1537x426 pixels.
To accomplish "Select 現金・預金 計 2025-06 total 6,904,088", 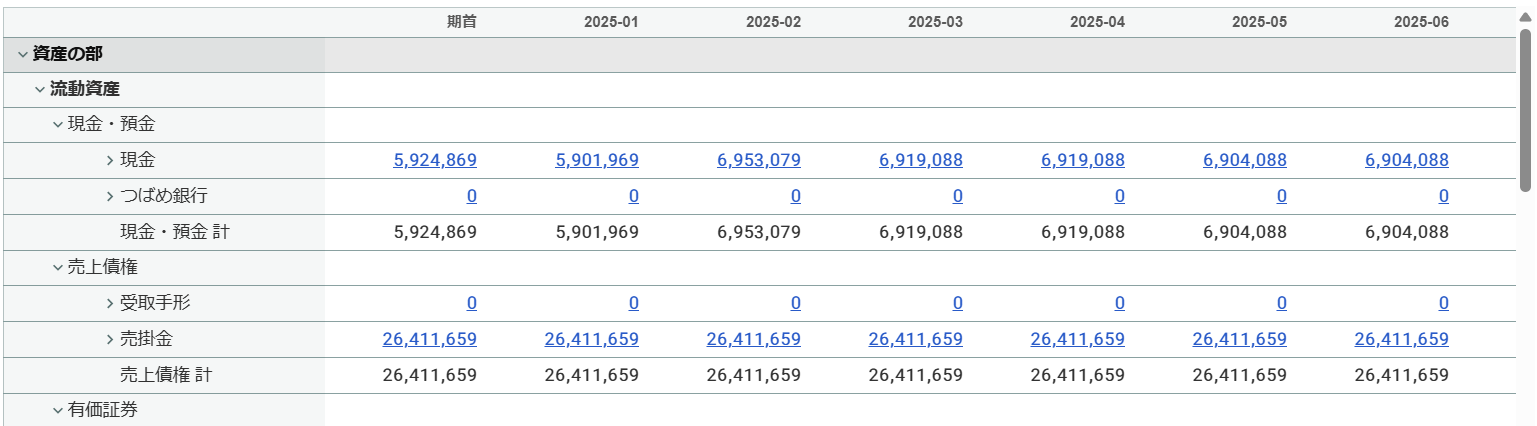I will 1408,232.
